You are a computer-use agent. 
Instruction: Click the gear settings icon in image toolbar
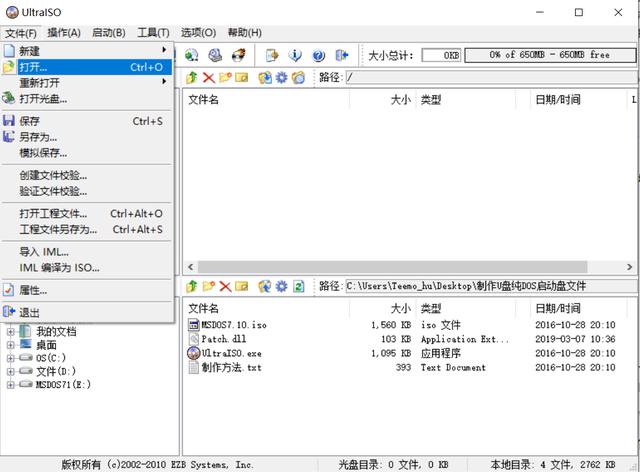pyautogui.click(x=282, y=77)
